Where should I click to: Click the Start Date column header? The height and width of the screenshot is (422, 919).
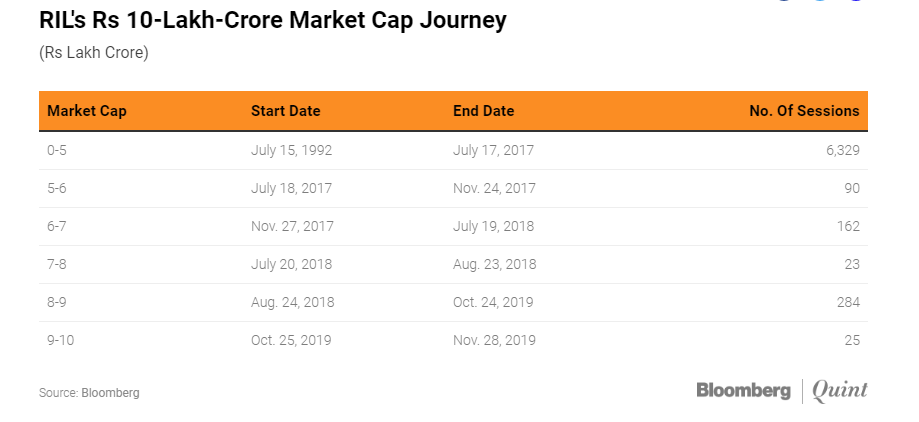285,111
